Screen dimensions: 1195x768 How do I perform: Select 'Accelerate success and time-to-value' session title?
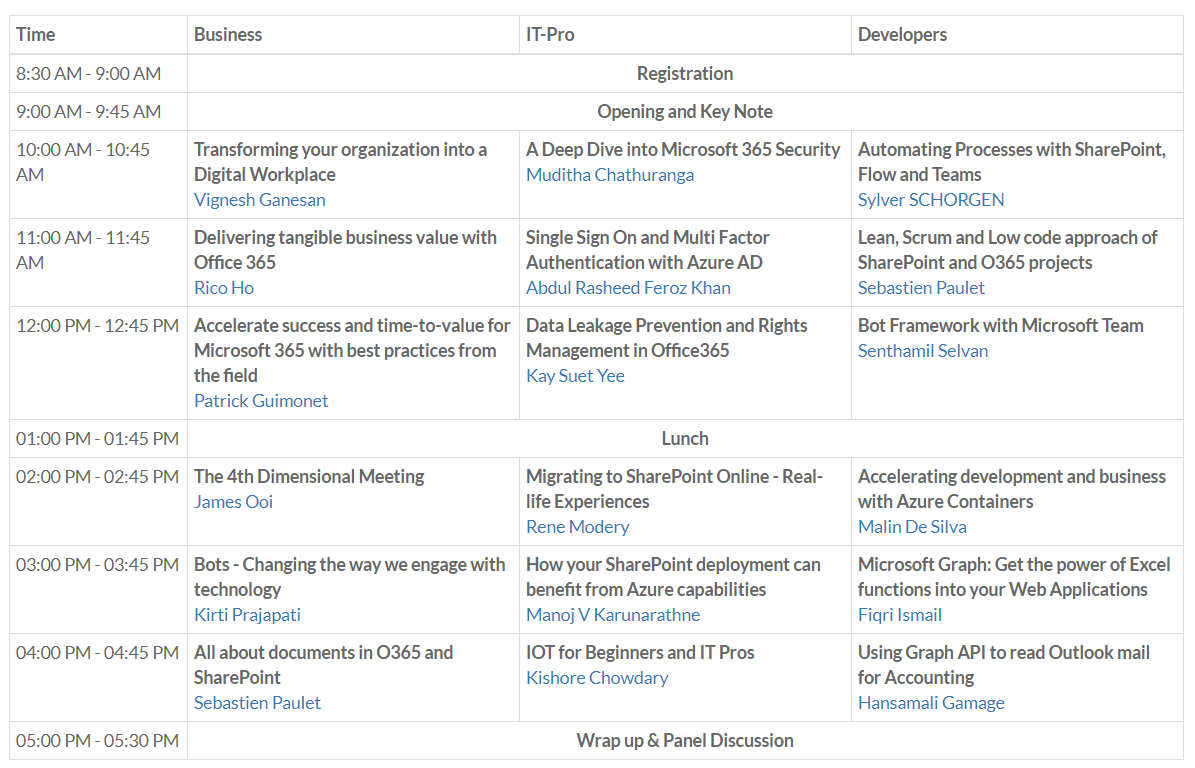pyautogui.click(x=352, y=350)
